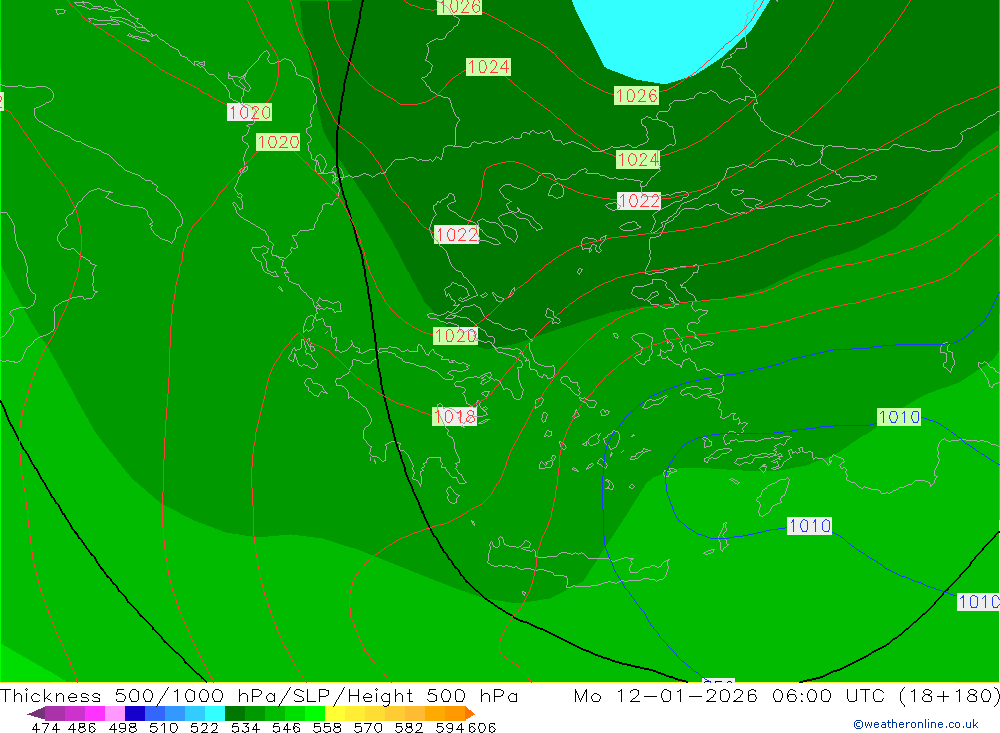The width and height of the screenshot is (1000, 733).
Task: Click the blue 1010 label on white background
Action: [x=809, y=526]
